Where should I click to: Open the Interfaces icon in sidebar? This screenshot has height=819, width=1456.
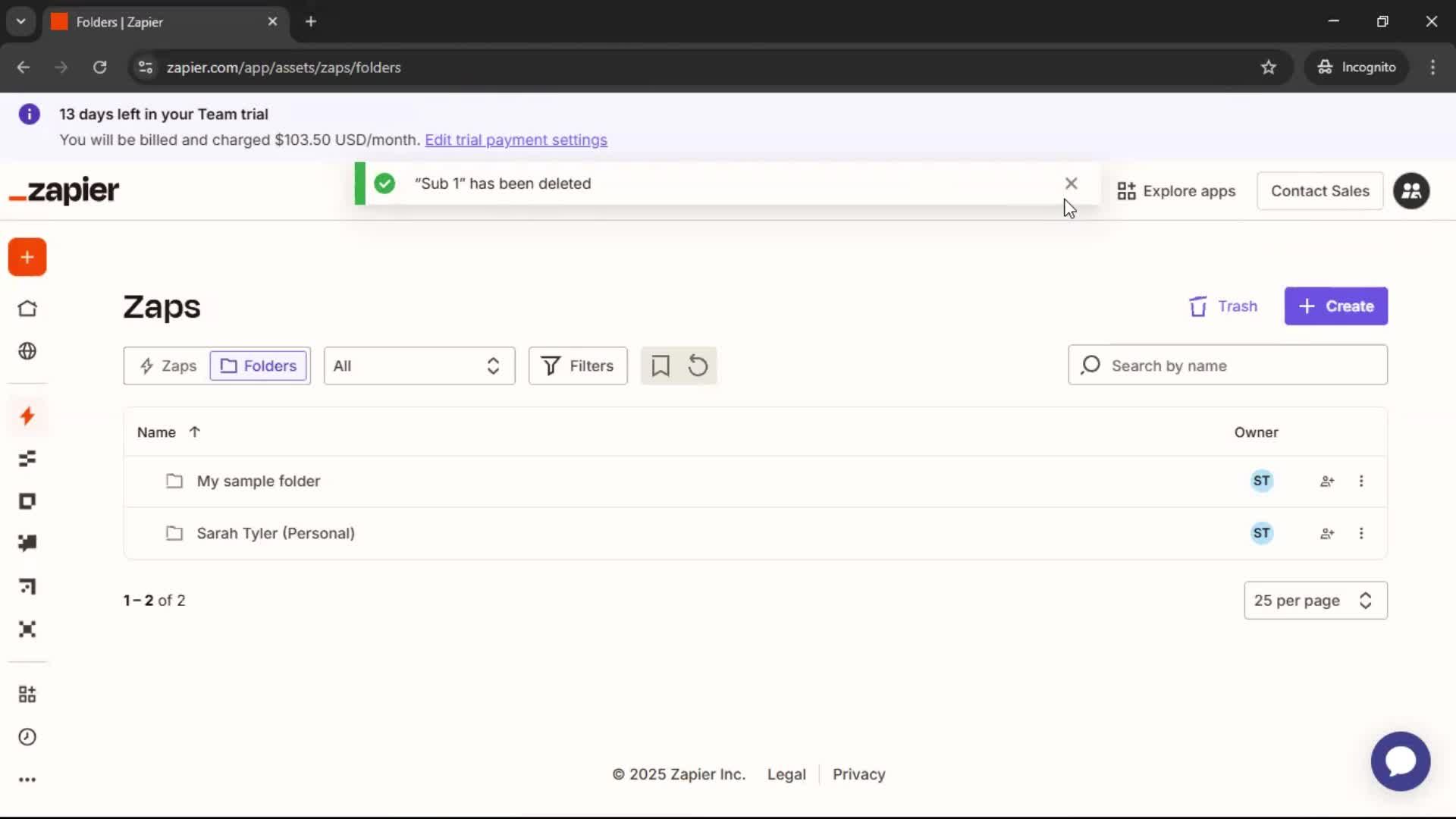pos(27,501)
